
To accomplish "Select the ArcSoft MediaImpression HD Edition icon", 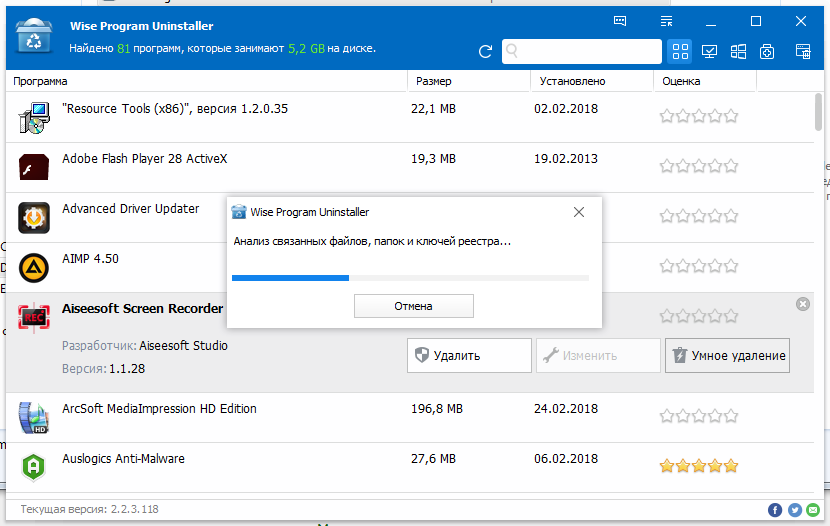I will coord(34,418).
